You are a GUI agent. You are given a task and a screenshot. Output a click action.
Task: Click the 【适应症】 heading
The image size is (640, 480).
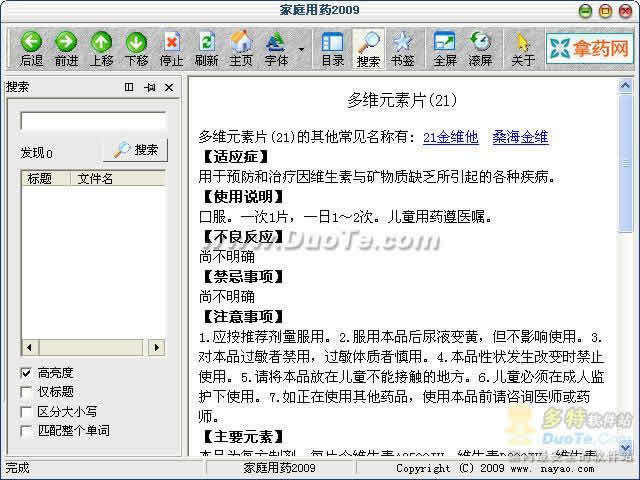tap(236, 157)
